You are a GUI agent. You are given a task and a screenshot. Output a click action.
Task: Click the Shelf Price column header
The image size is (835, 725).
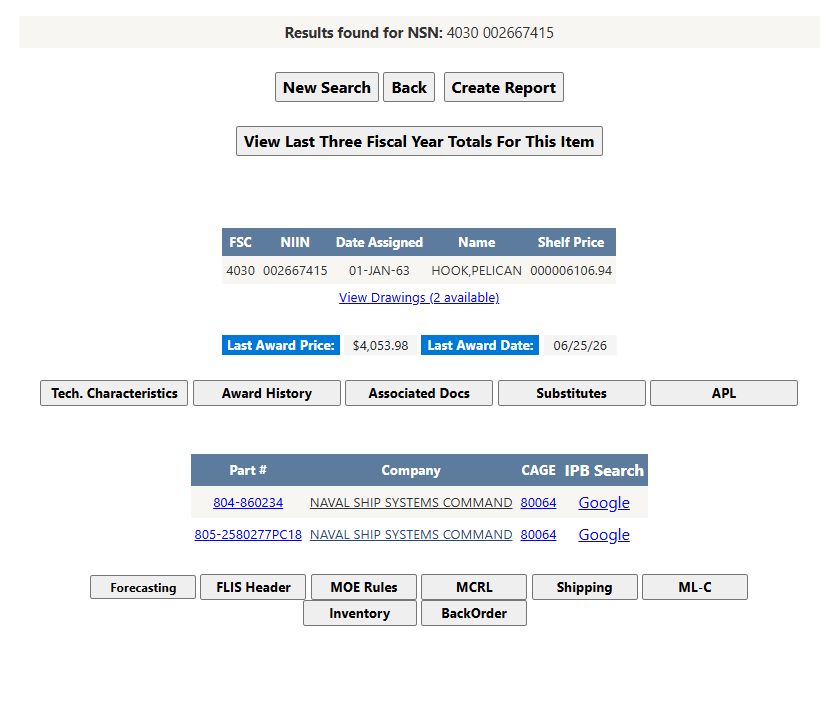coord(571,242)
